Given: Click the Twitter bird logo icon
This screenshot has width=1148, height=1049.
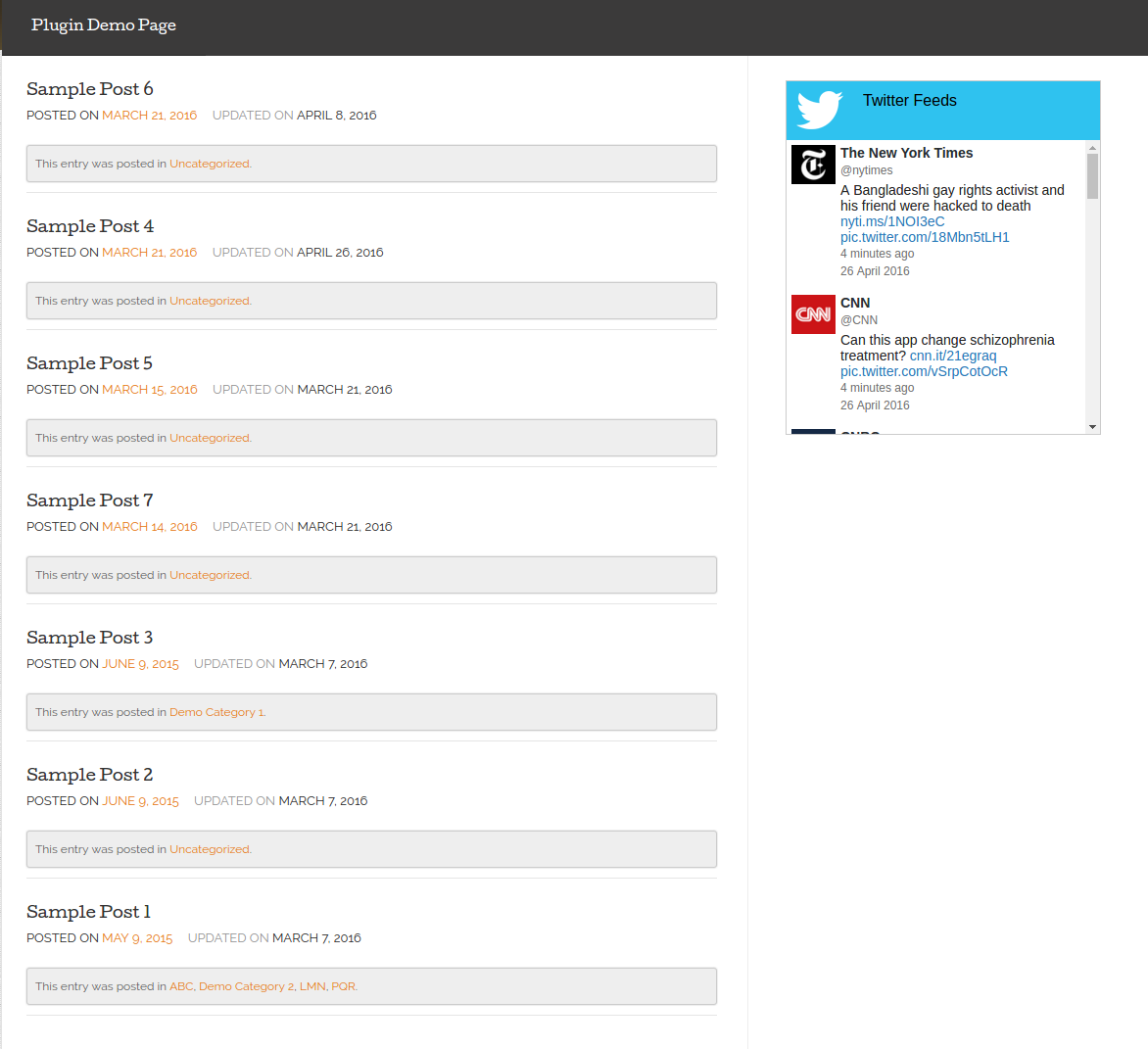Looking at the screenshot, I should (x=819, y=110).
